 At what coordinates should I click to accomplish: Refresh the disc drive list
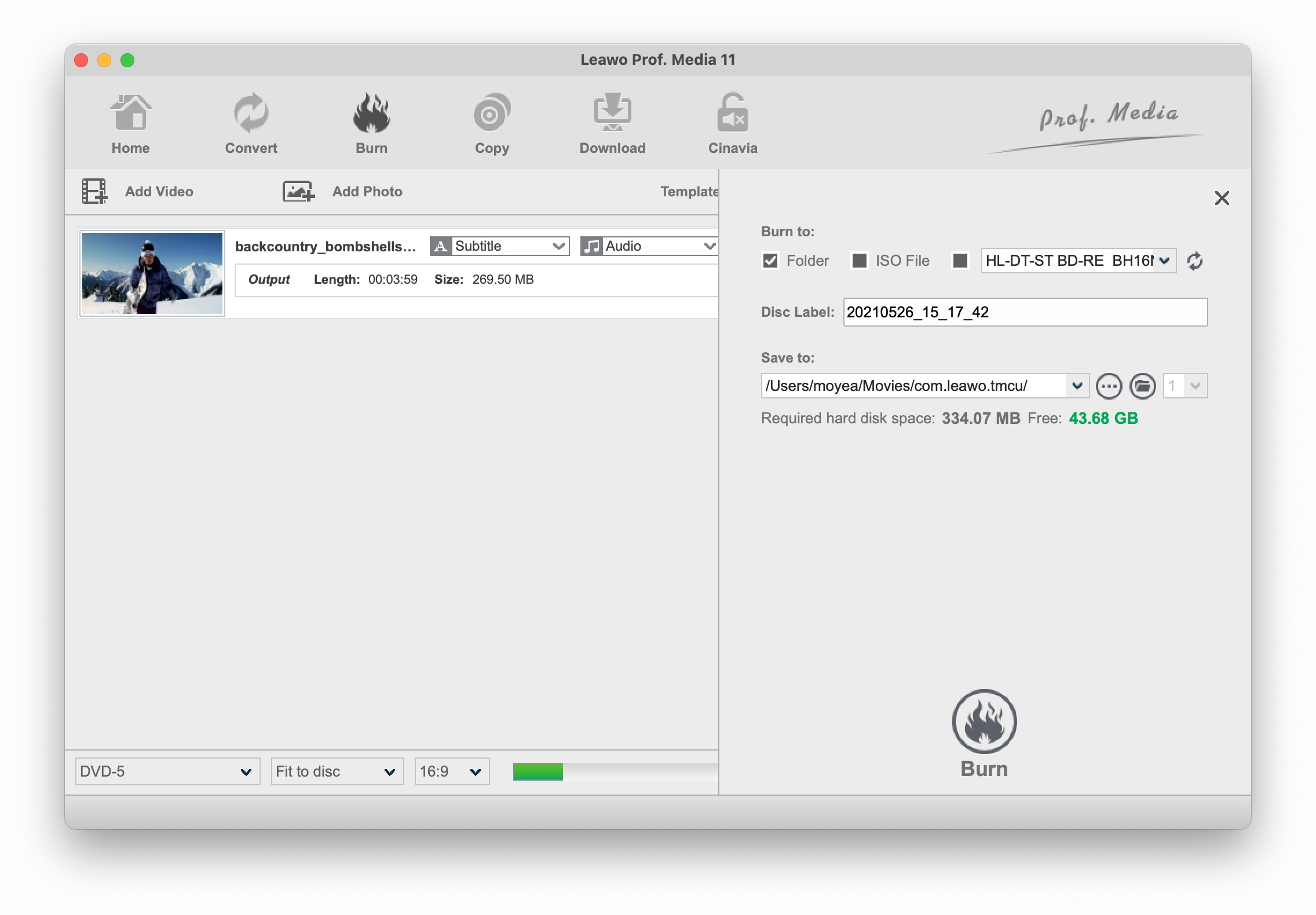1194,261
